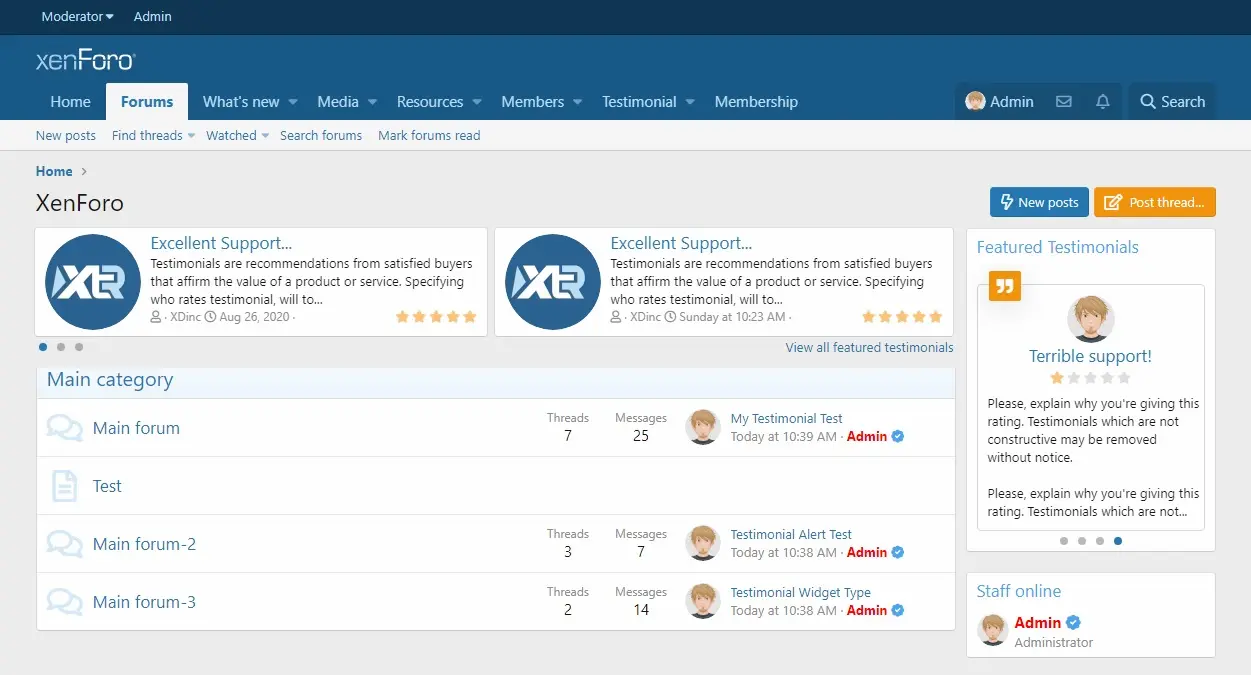This screenshot has width=1251, height=675.
Task: Open the Main forum link
Action: pyautogui.click(x=136, y=428)
